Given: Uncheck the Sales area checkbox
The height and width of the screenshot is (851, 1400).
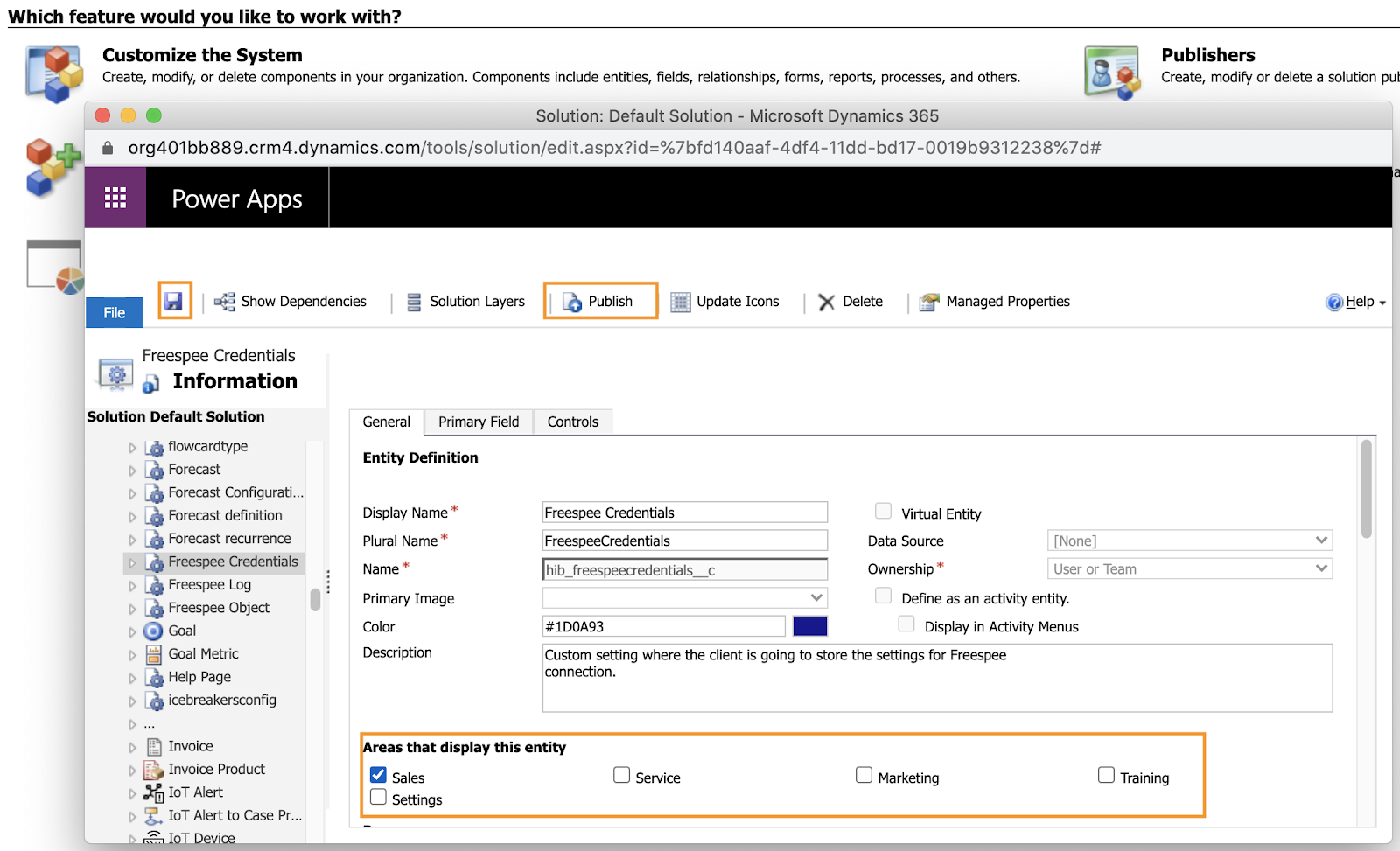Looking at the screenshot, I should click(378, 775).
